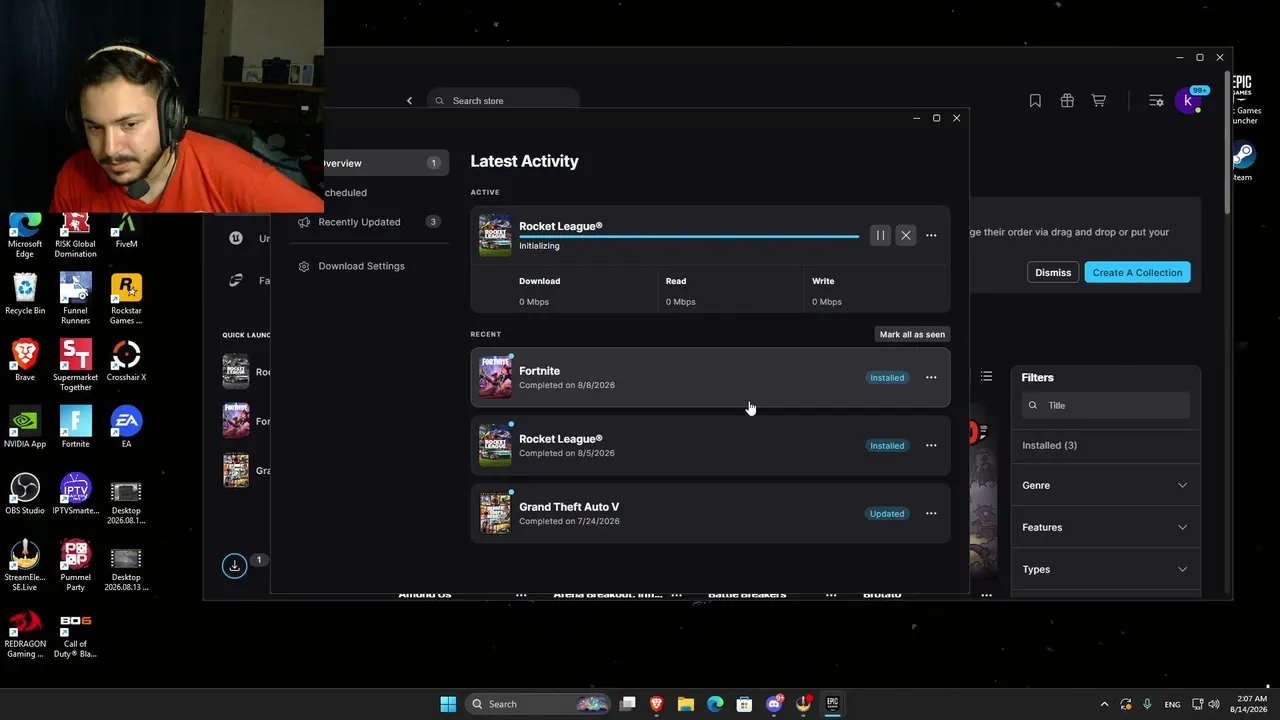Open the shopping cart icon
The width and height of the screenshot is (1280, 720).
pos(1099,101)
